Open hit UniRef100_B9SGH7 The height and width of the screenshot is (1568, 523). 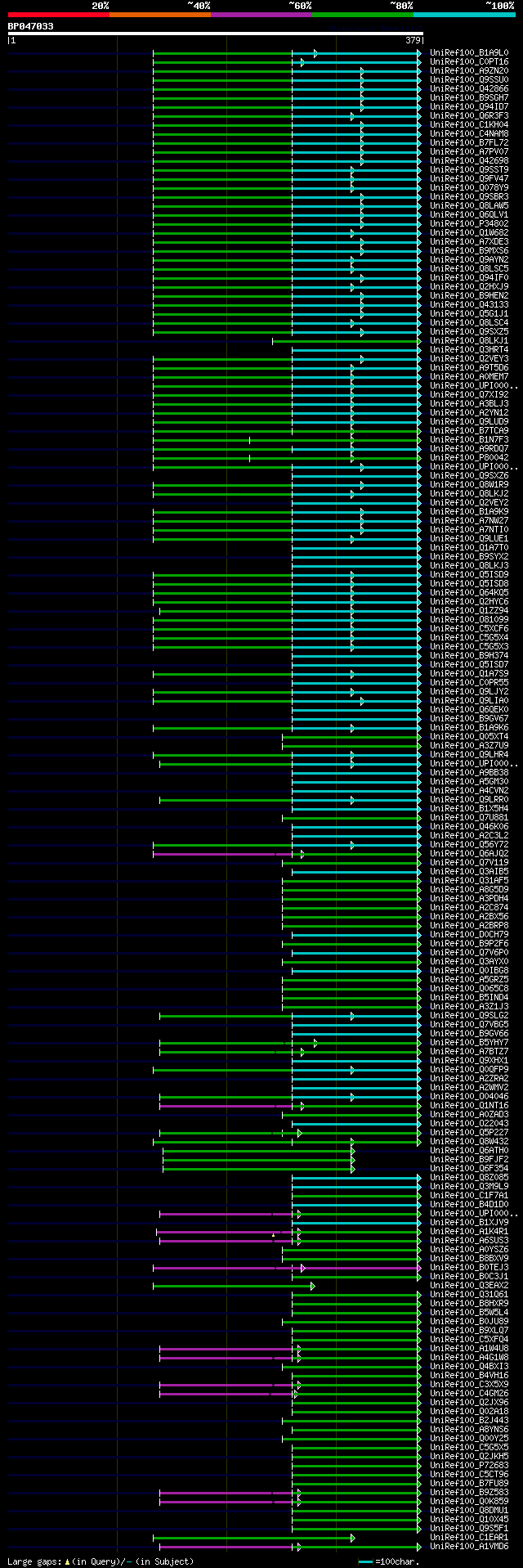point(469,97)
